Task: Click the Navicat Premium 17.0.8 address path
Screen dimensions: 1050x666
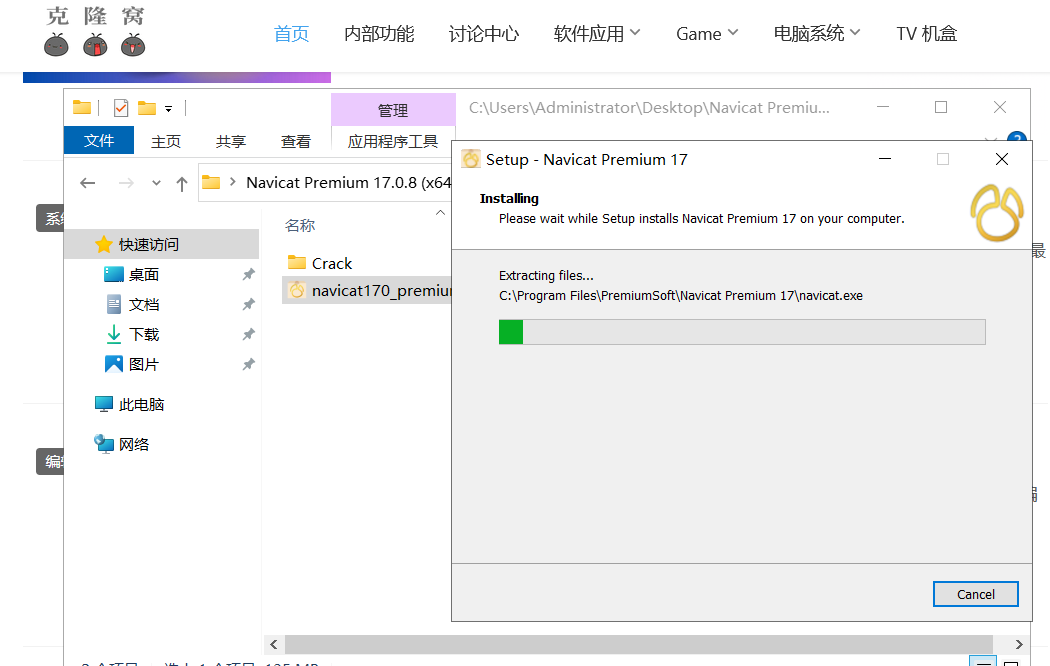Action: click(348, 182)
